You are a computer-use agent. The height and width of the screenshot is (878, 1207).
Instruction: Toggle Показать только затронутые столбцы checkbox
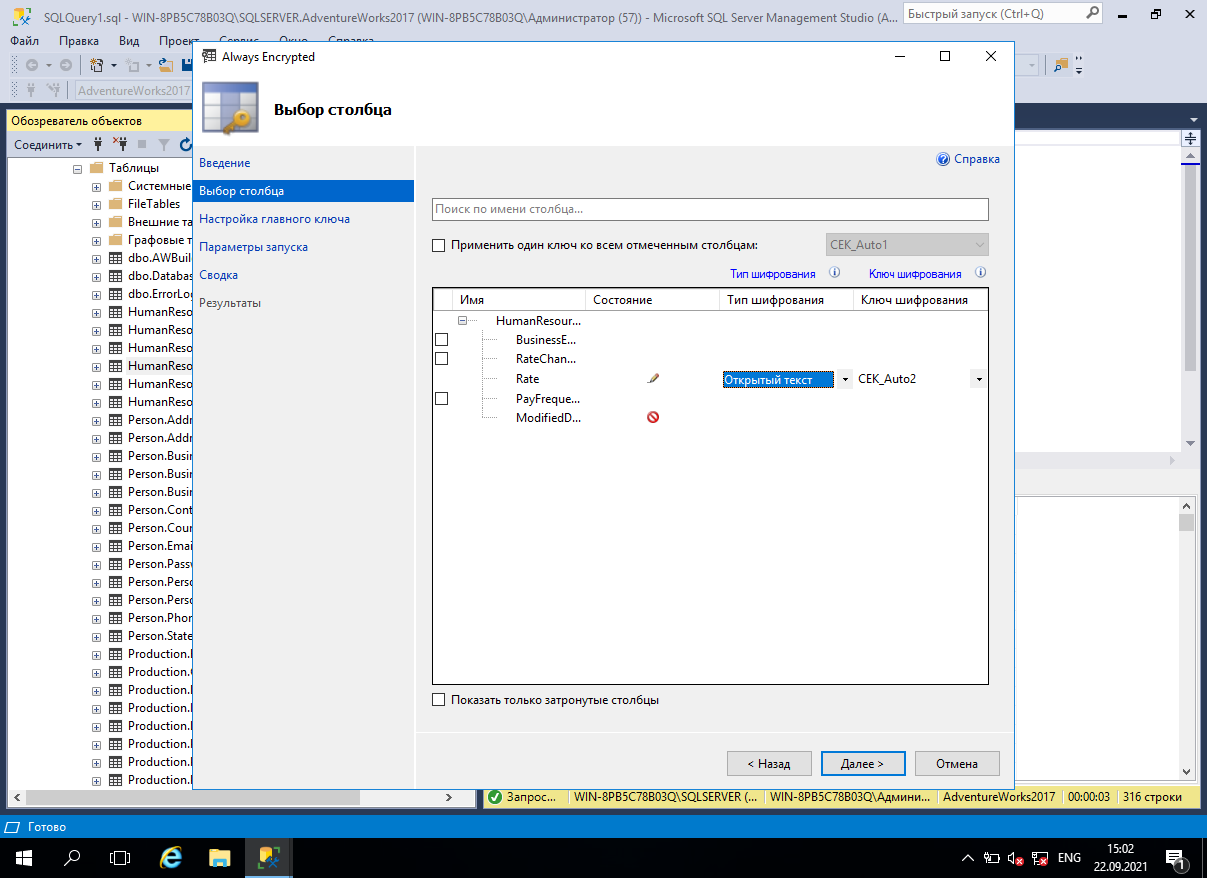point(438,700)
